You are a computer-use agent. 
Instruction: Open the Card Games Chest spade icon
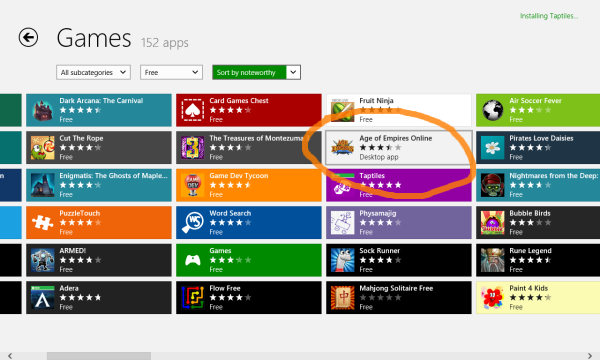coord(192,110)
